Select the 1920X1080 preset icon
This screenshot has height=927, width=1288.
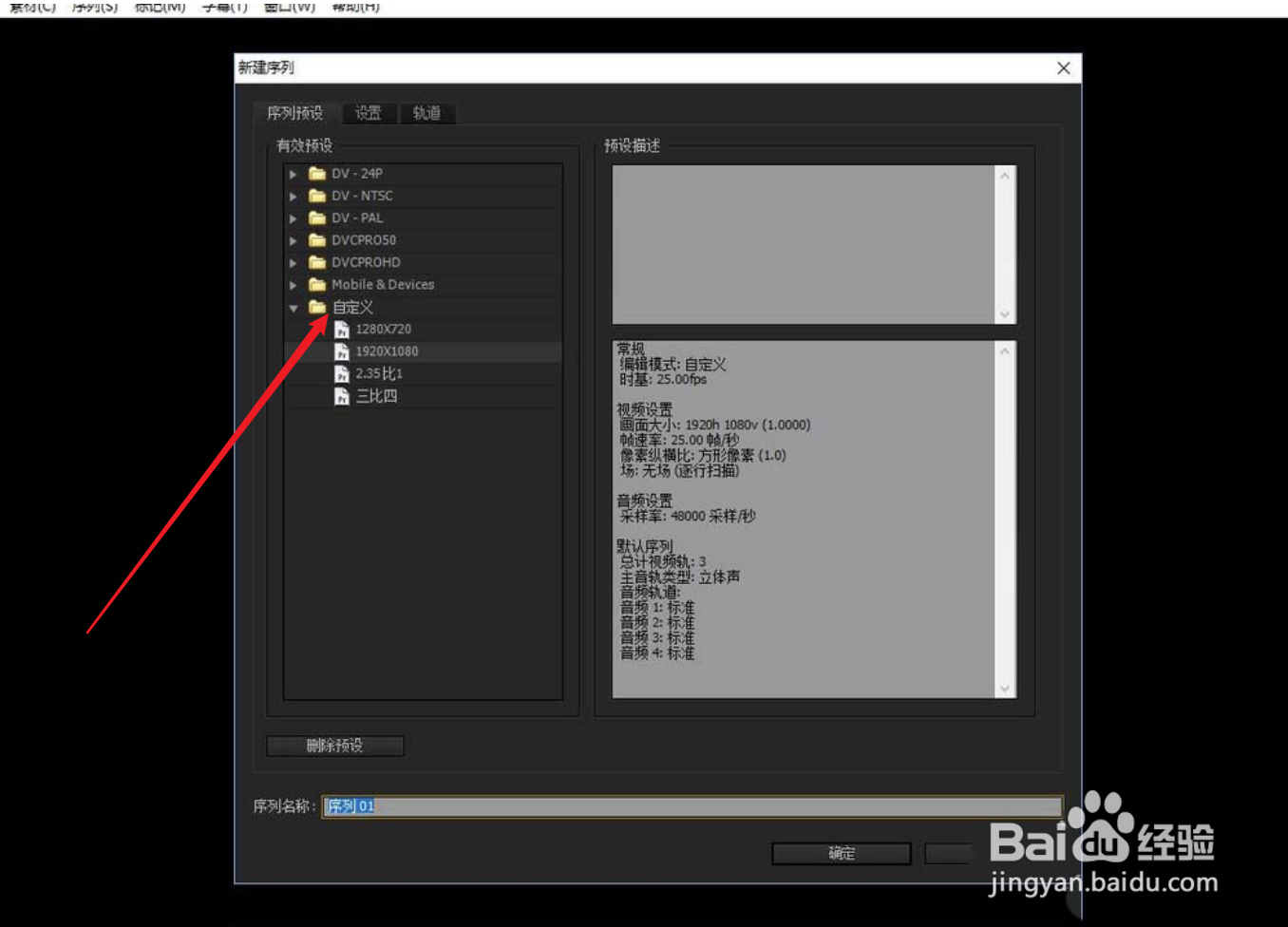[x=342, y=350]
